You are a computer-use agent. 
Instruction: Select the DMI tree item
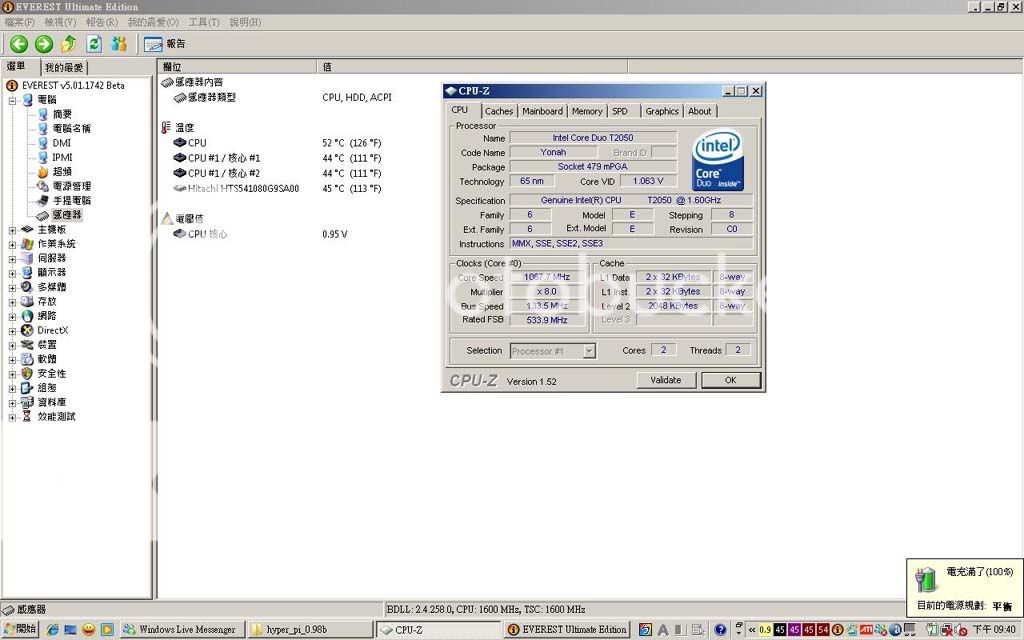[x=61, y=143]
